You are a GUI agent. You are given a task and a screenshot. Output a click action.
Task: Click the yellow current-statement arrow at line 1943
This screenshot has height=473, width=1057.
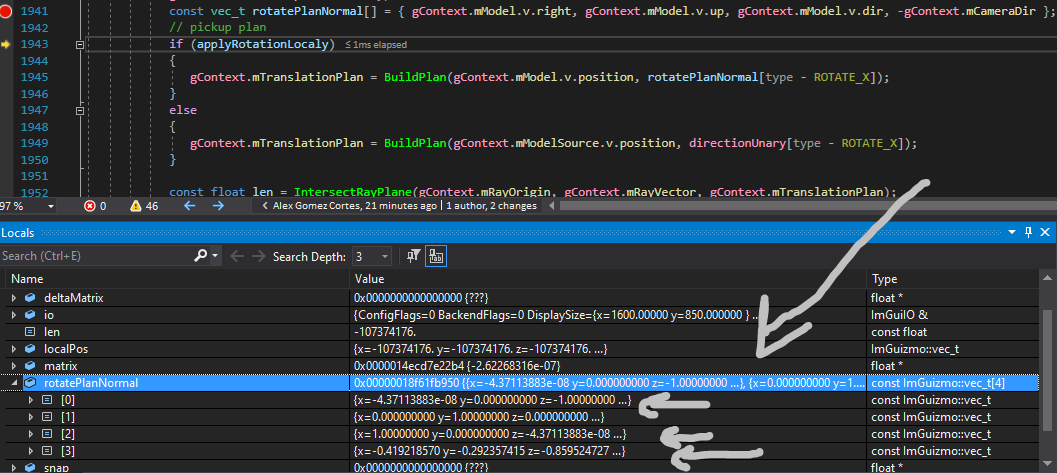[6, 44]
